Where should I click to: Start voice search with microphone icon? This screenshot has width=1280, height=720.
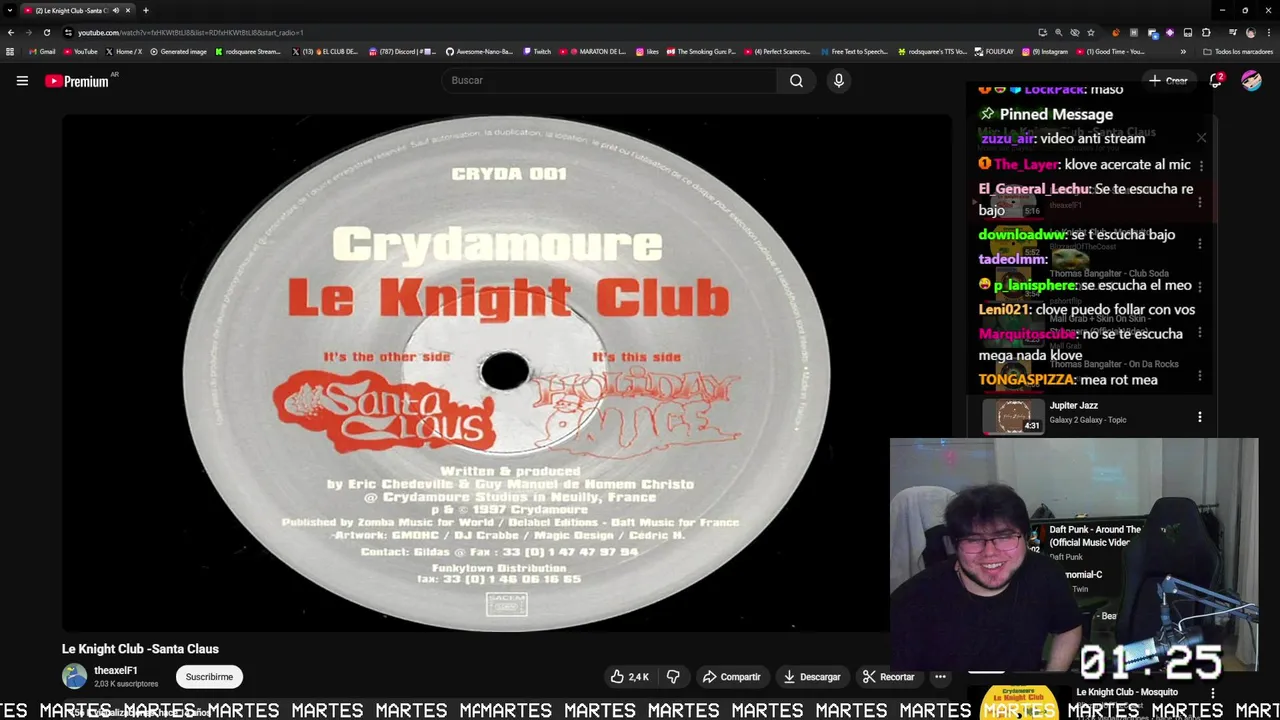pyautogui.click(x=839, y=80)
